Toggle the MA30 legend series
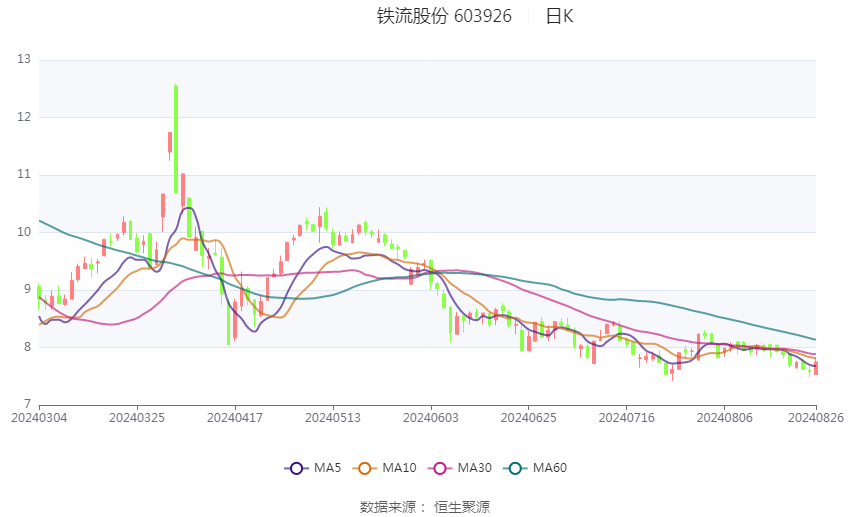Image resolution: width=850 pixels, height=517 pixels. 460,468
